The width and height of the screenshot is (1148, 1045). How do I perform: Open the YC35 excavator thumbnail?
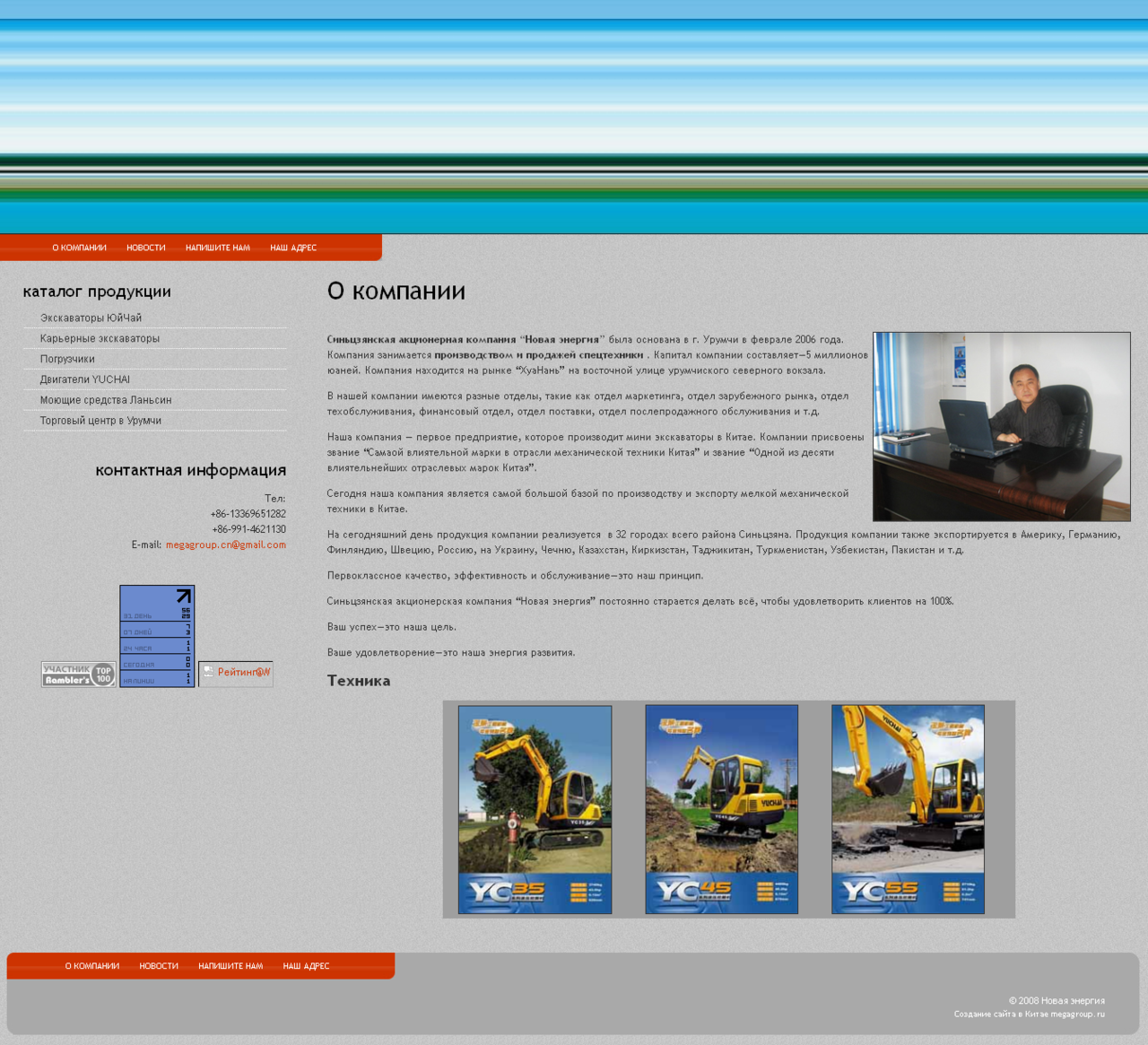click(535, 810)
